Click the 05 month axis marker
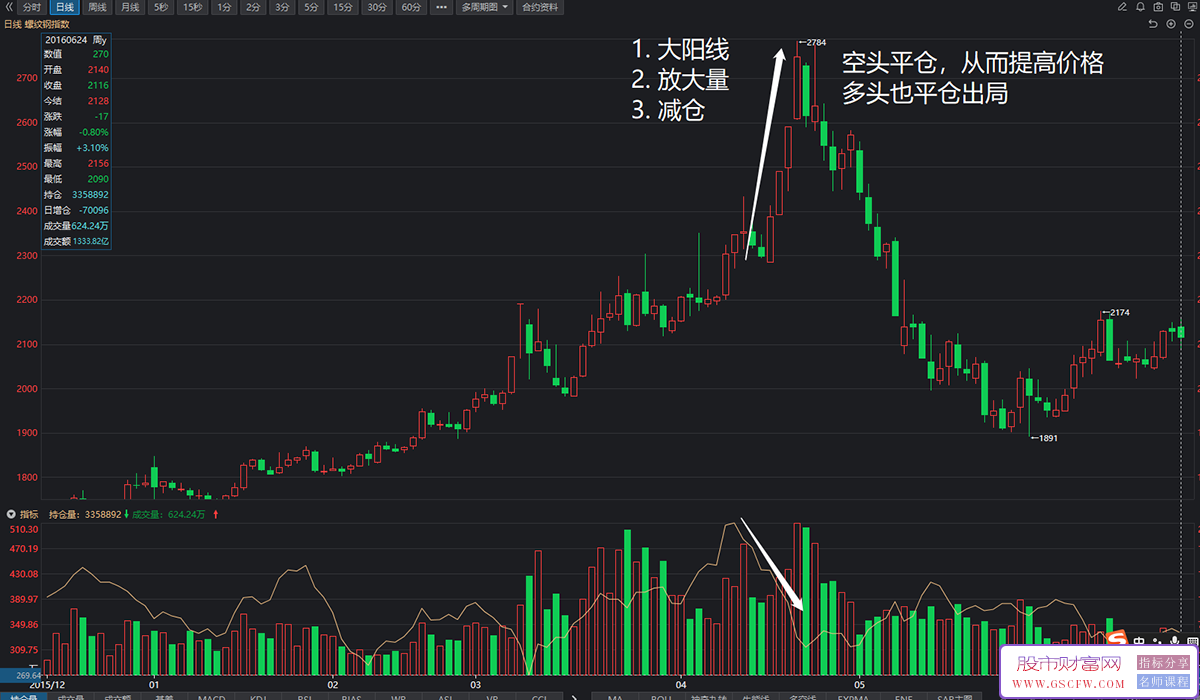The image size is (1200, 700). coord(858,685)
